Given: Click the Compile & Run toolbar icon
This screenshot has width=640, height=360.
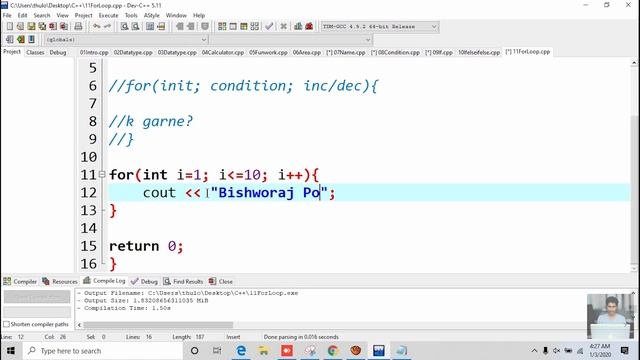Looking at the screenshot, I should coord(244,27).
